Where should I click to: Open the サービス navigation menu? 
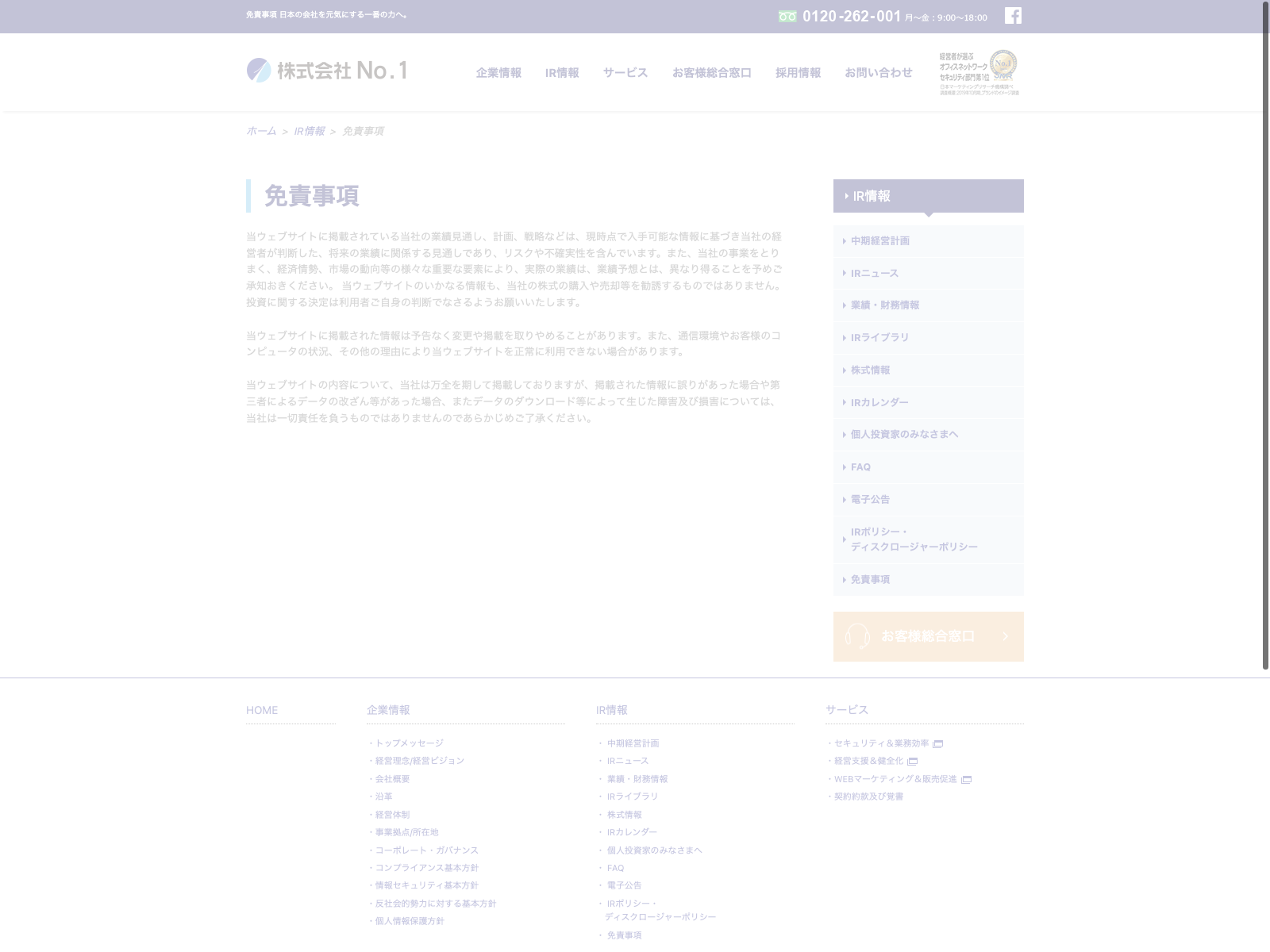click(x=625, y=73)
